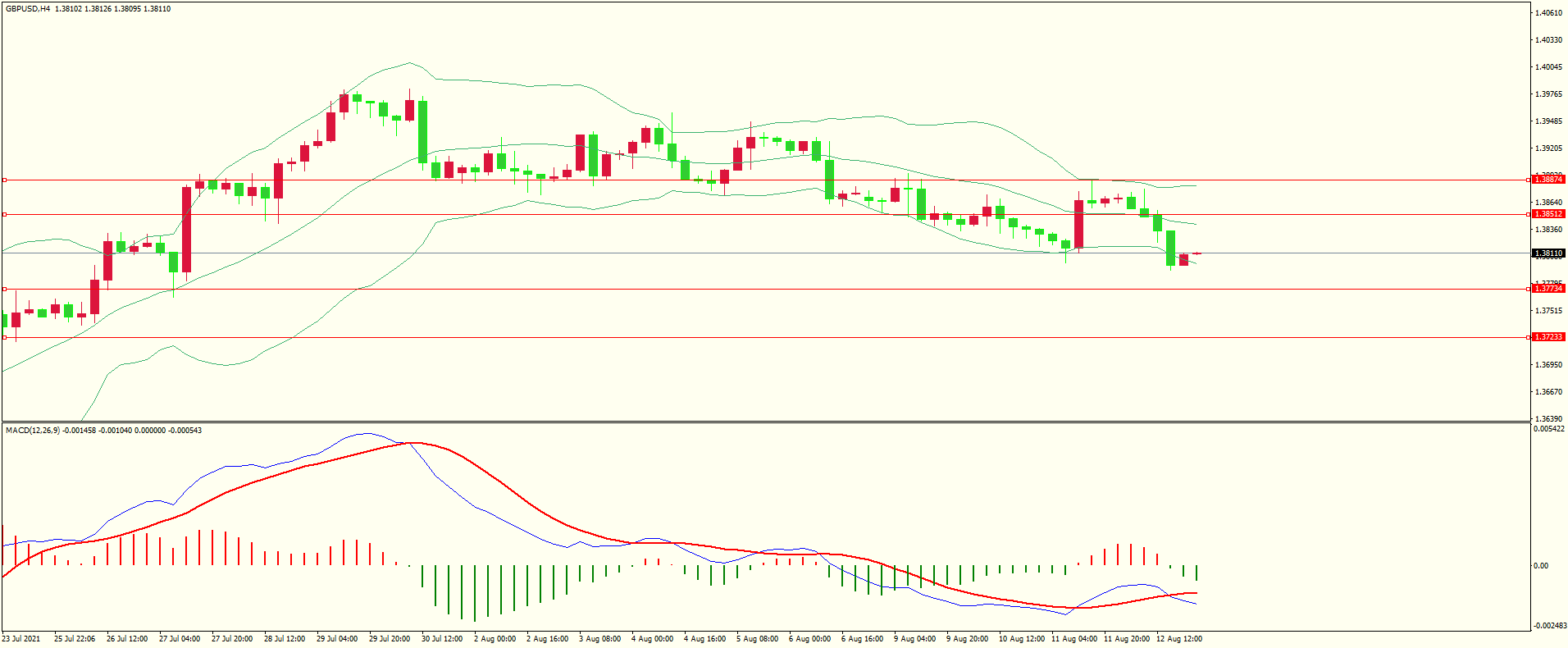Click the 6 Aug 00:00 time label
This screenshot has height=648, width=1568.
[x=809, y=639]
